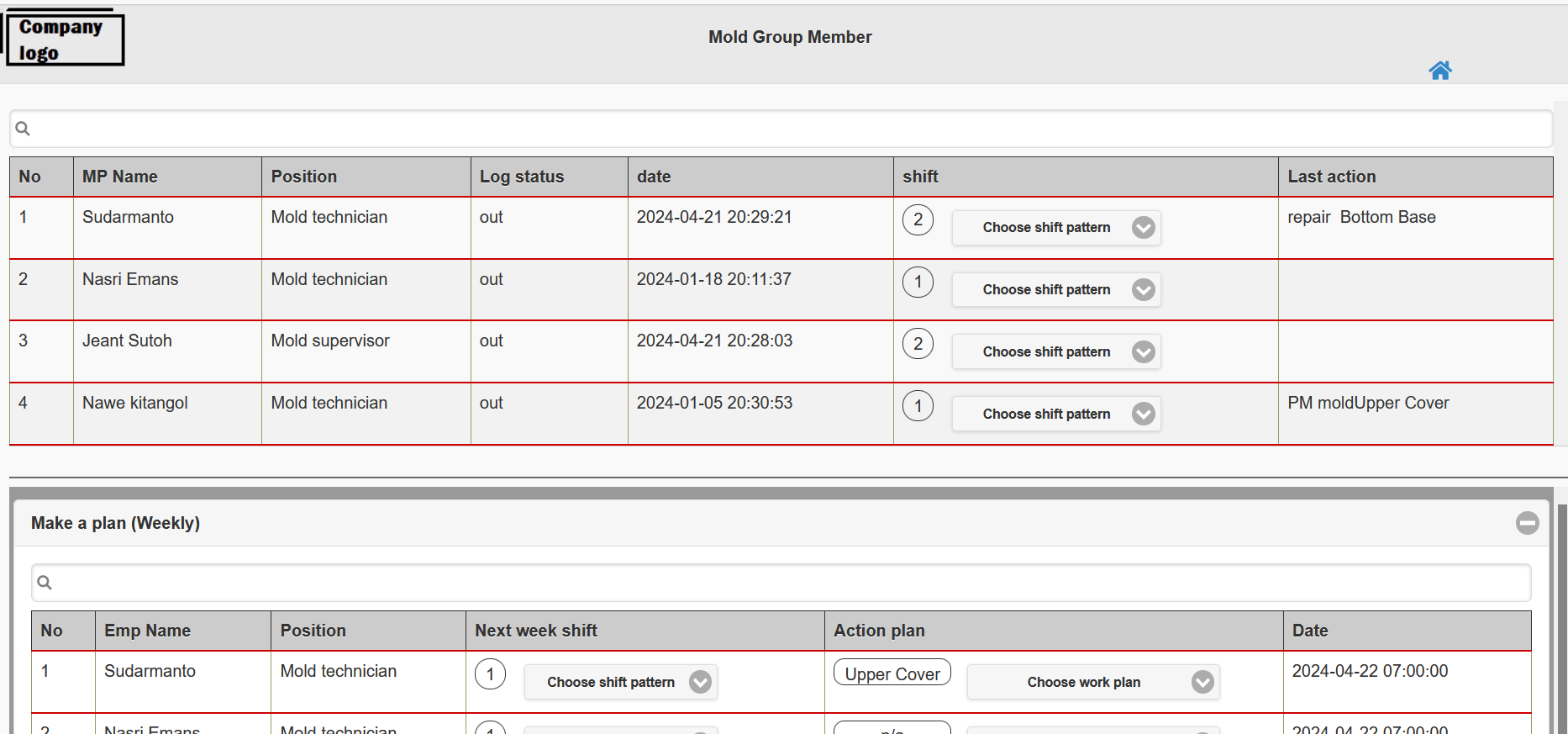
Task: Click the MP Name column header
Action: [120, 177]
